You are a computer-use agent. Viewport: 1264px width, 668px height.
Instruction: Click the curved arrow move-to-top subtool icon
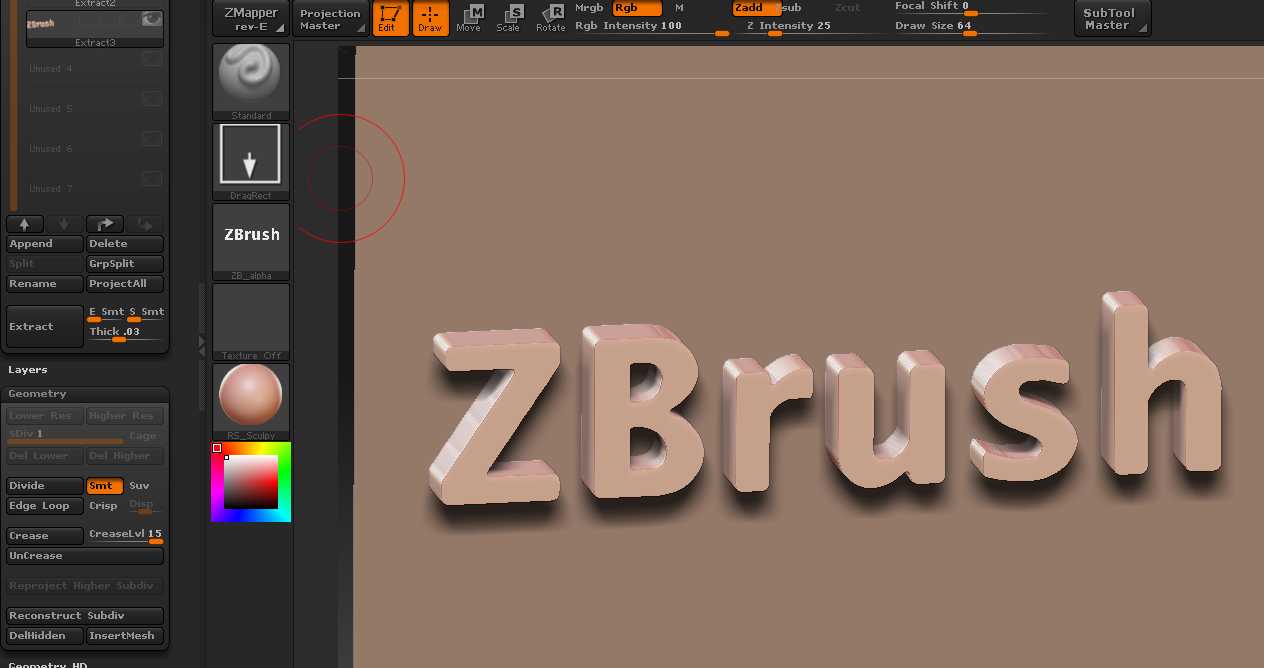pyautogui.click(x=104, y=225)
